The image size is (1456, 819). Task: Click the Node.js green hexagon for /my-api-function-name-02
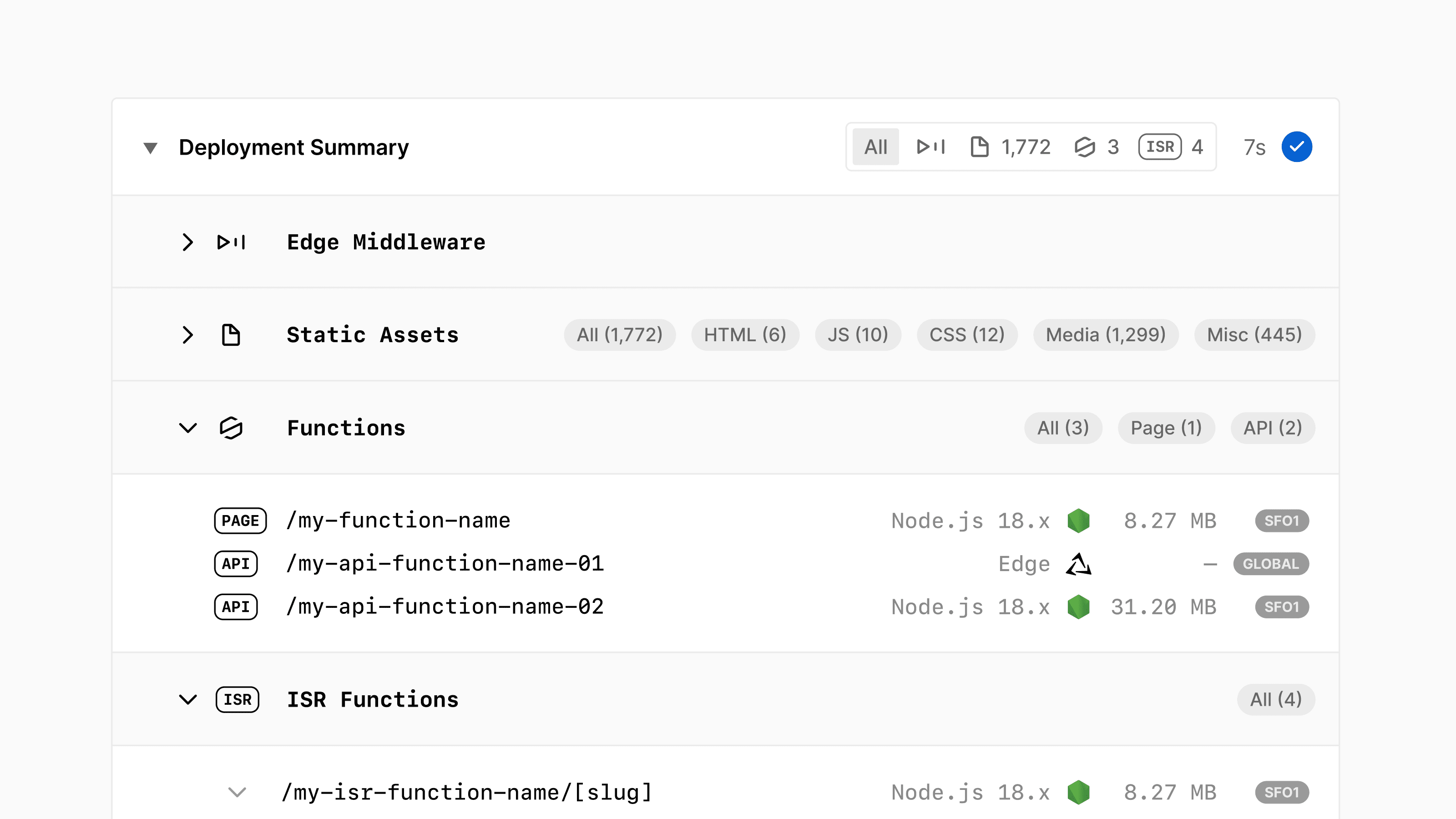[x=1078, y=607]
